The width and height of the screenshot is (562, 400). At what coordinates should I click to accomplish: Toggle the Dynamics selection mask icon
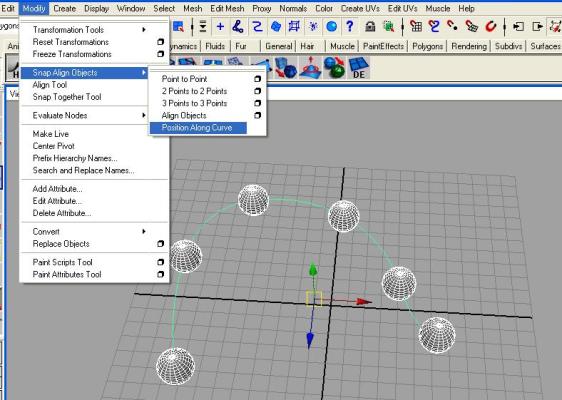(313, 27)
